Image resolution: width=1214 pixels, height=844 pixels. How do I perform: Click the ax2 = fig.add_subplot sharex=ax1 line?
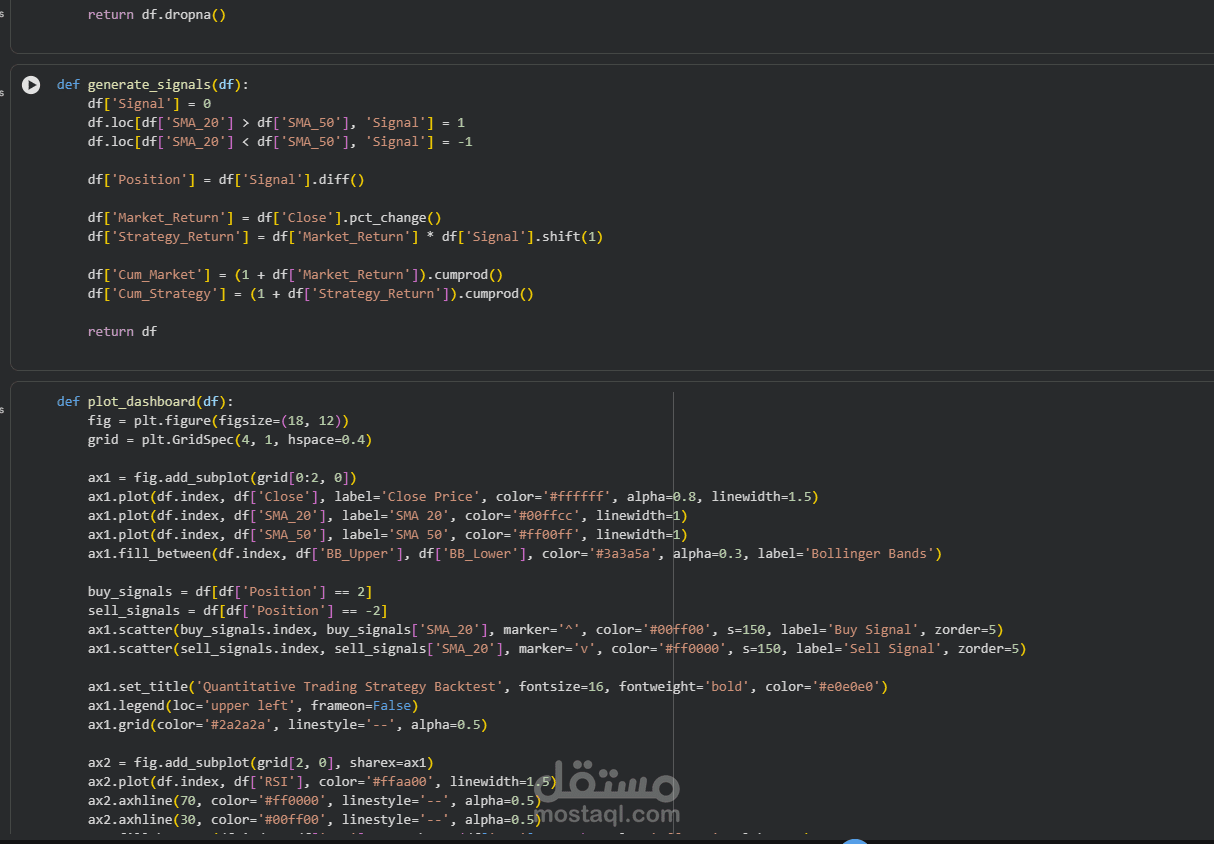pos(260,763)
